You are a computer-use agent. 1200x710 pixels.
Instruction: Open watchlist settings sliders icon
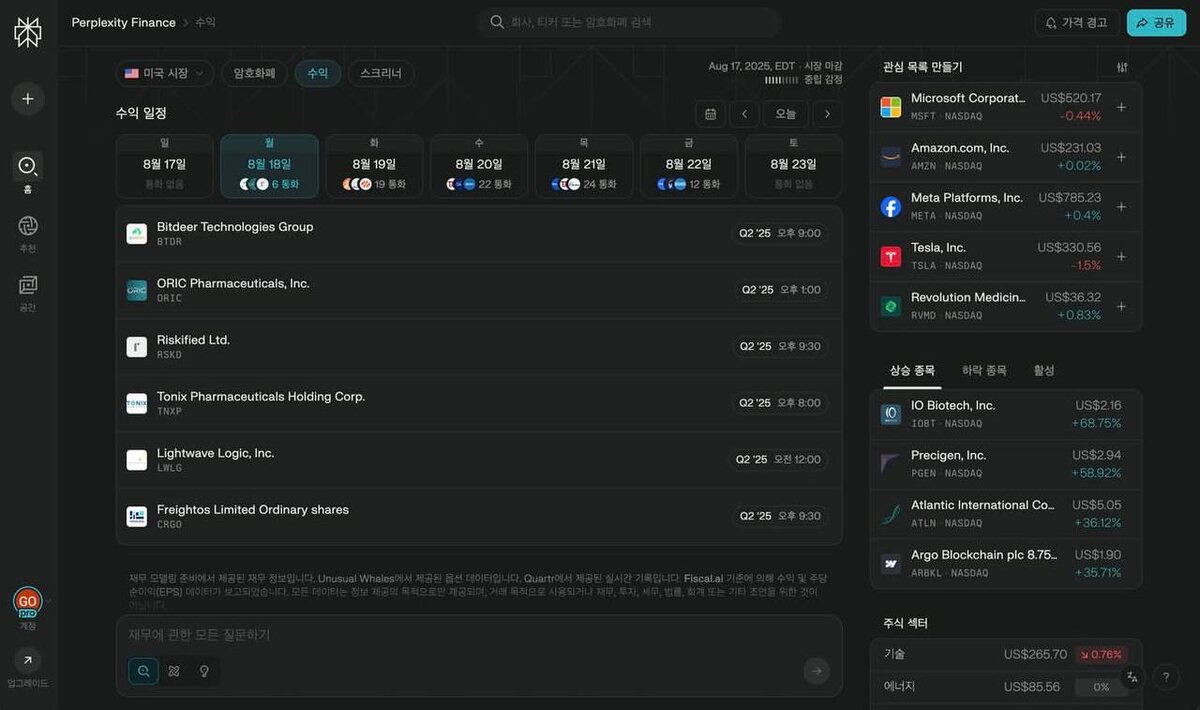(1122, 67)
